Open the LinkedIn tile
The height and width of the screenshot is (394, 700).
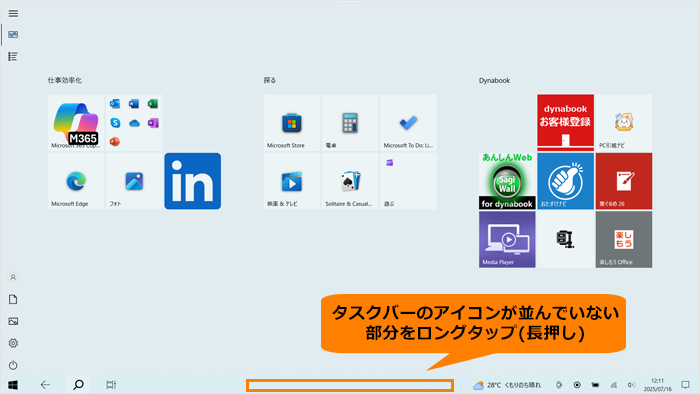(x=192, y=181)
